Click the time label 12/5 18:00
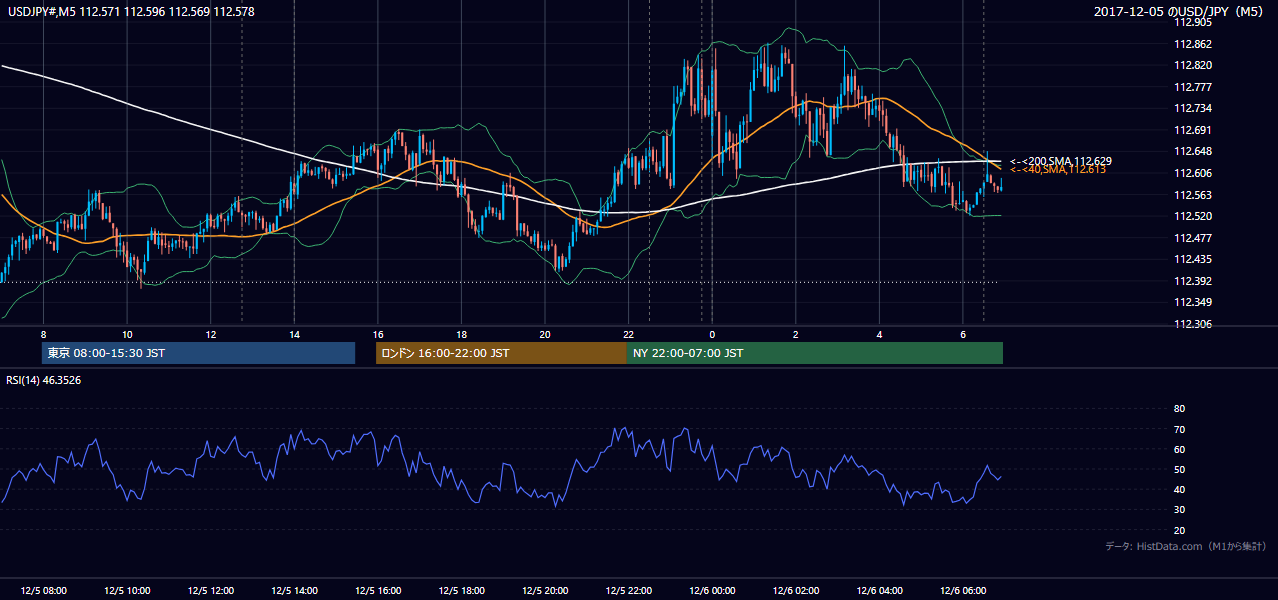 pyautogui.click(x=461, y=591)
